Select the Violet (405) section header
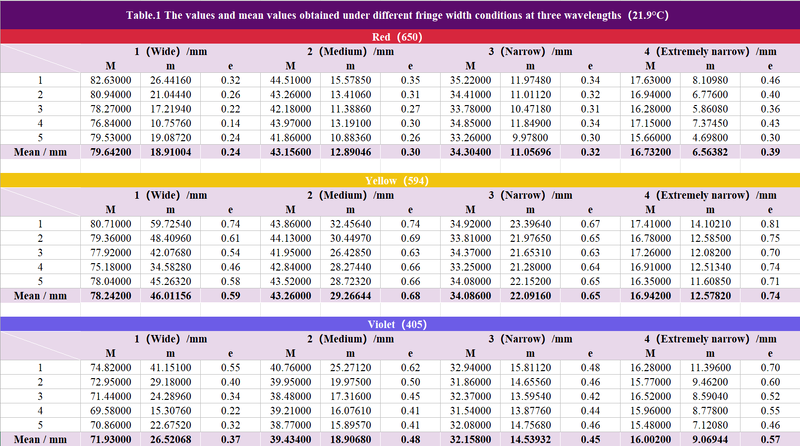 click(400, 323)
